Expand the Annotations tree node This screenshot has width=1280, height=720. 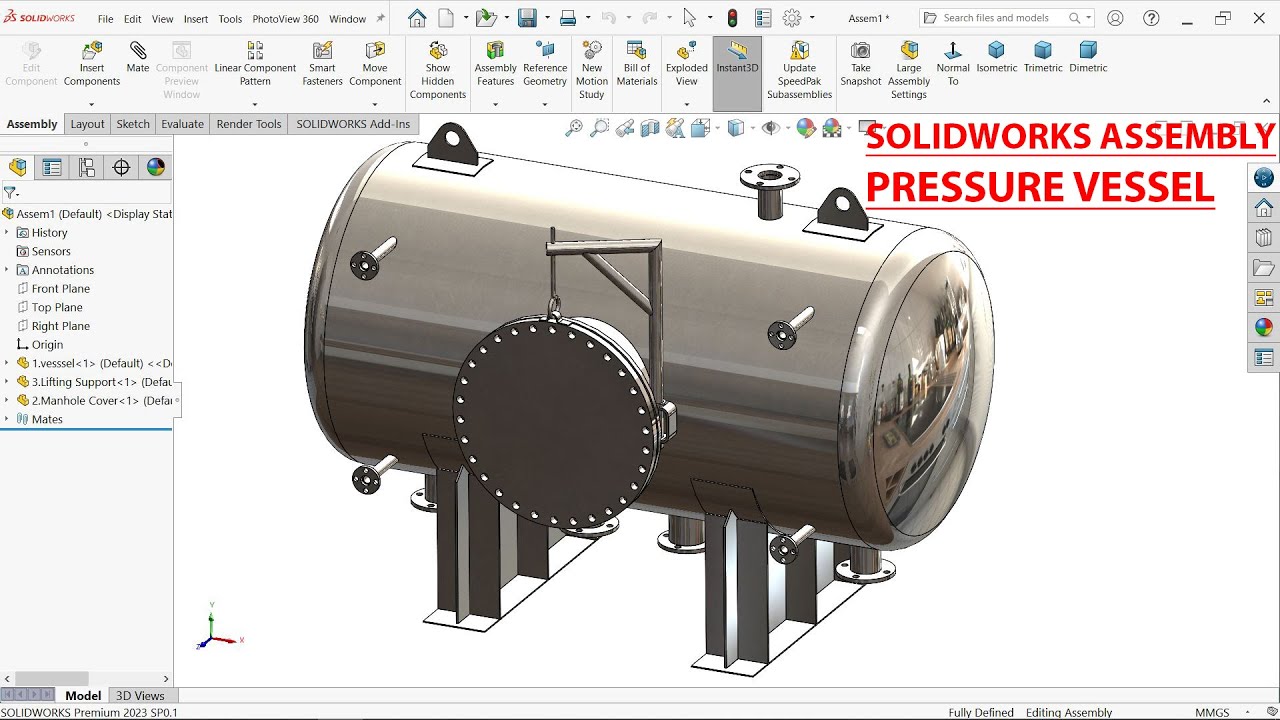click(7, 270)
